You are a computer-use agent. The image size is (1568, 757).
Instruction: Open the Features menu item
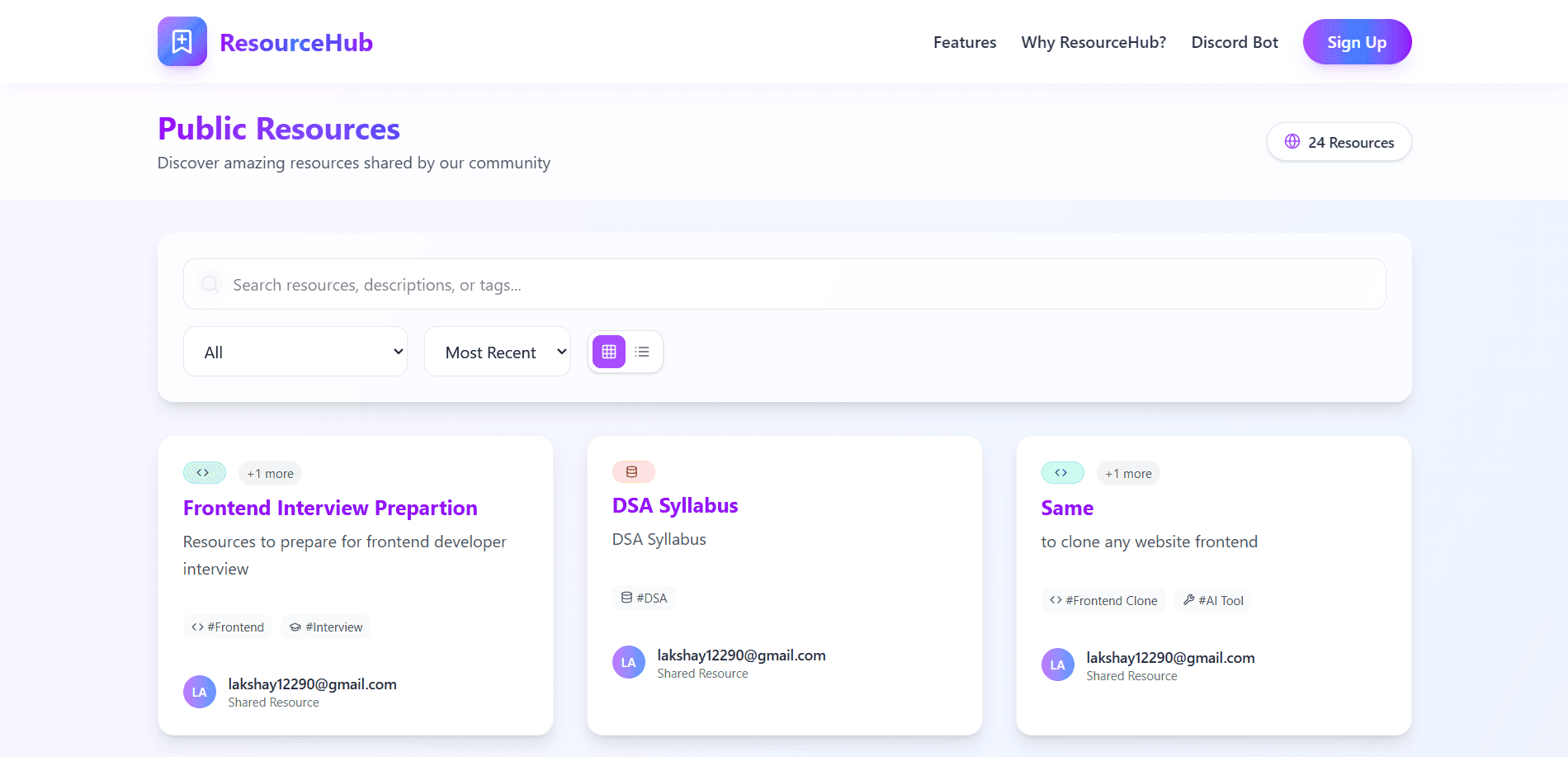pyautogui.click(x=964, y=41)
